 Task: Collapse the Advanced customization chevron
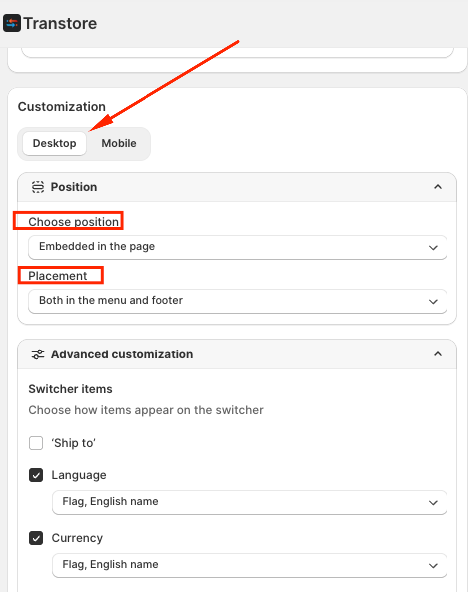pos(438,354)
